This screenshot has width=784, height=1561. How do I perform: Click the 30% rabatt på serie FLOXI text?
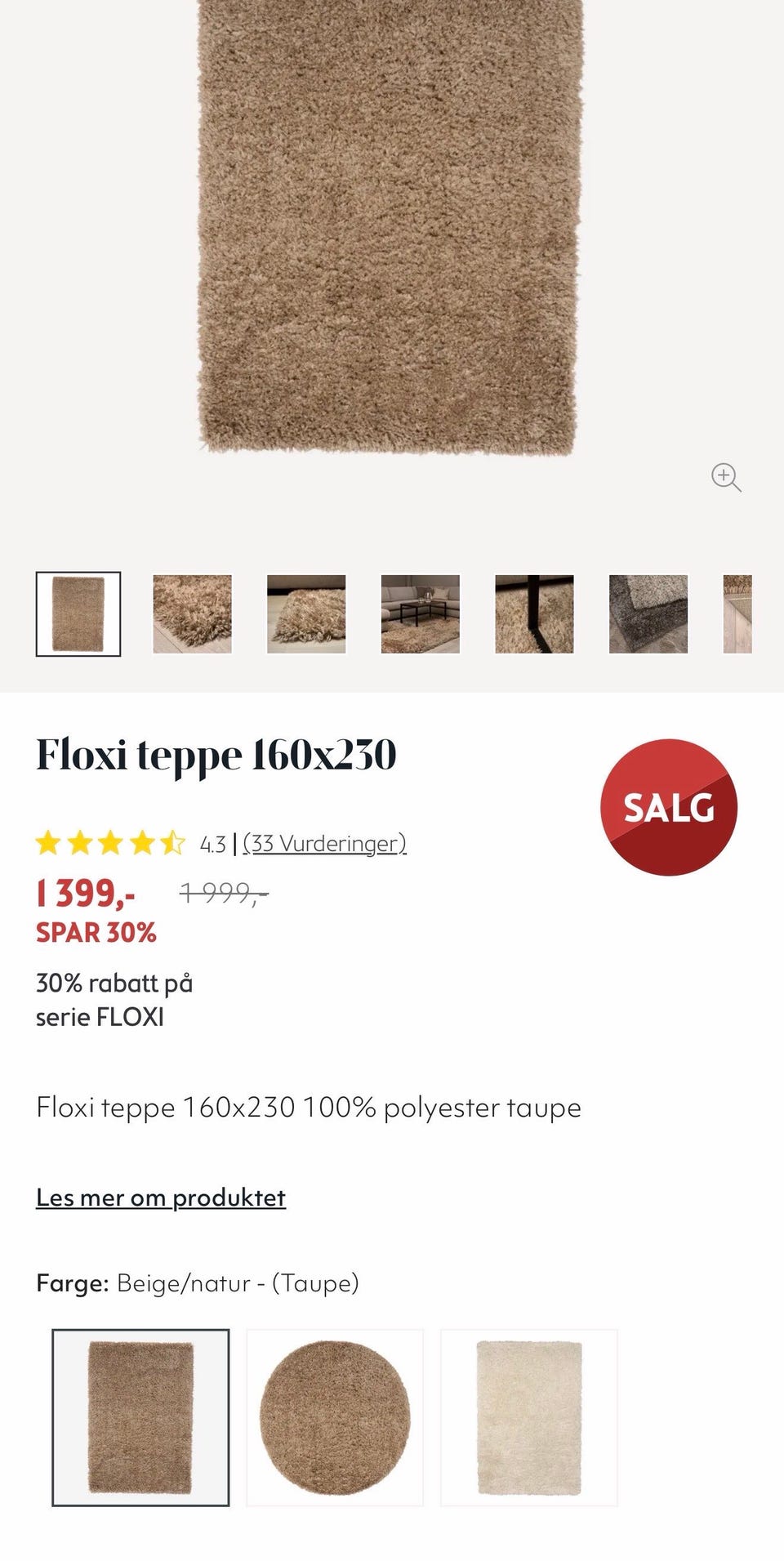coord(114,1000)
